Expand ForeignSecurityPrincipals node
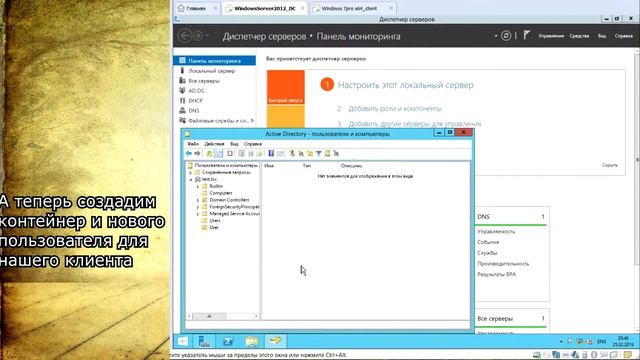The width and height of the screenshot is (640, 360). [198, 207]
